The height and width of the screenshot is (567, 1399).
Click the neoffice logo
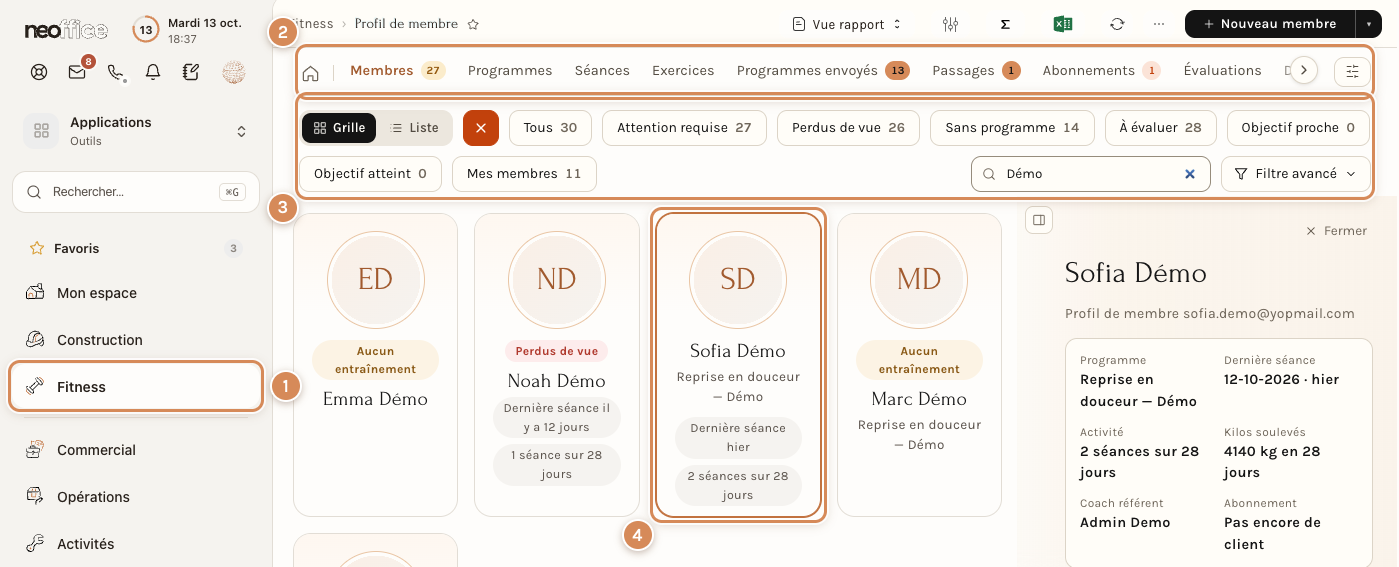click(66, 30)
